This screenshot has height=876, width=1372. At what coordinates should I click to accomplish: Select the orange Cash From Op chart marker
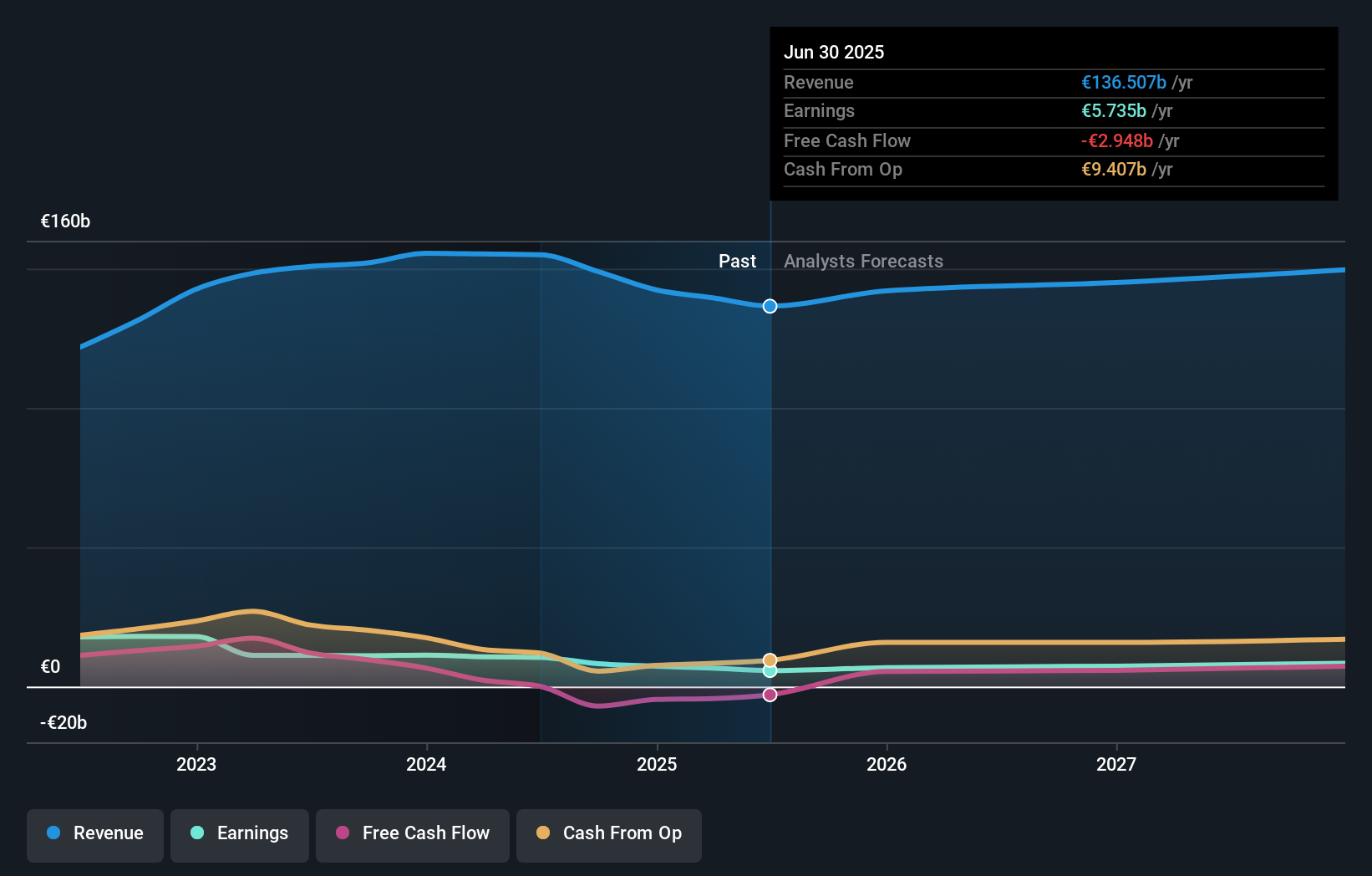[x=770, y=660]
